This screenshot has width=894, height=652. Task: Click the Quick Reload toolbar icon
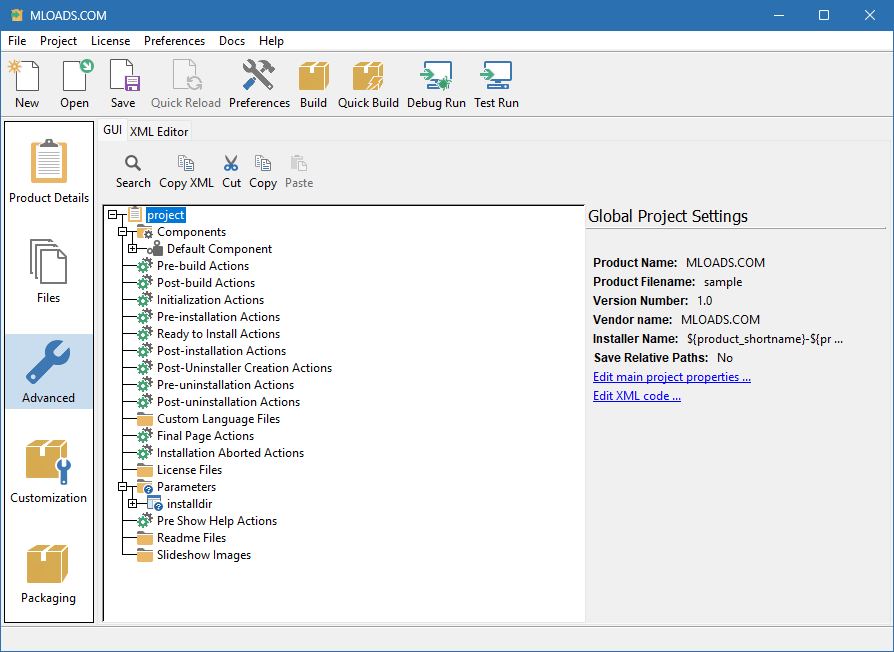pyautogui.click(x=187, y=76)
